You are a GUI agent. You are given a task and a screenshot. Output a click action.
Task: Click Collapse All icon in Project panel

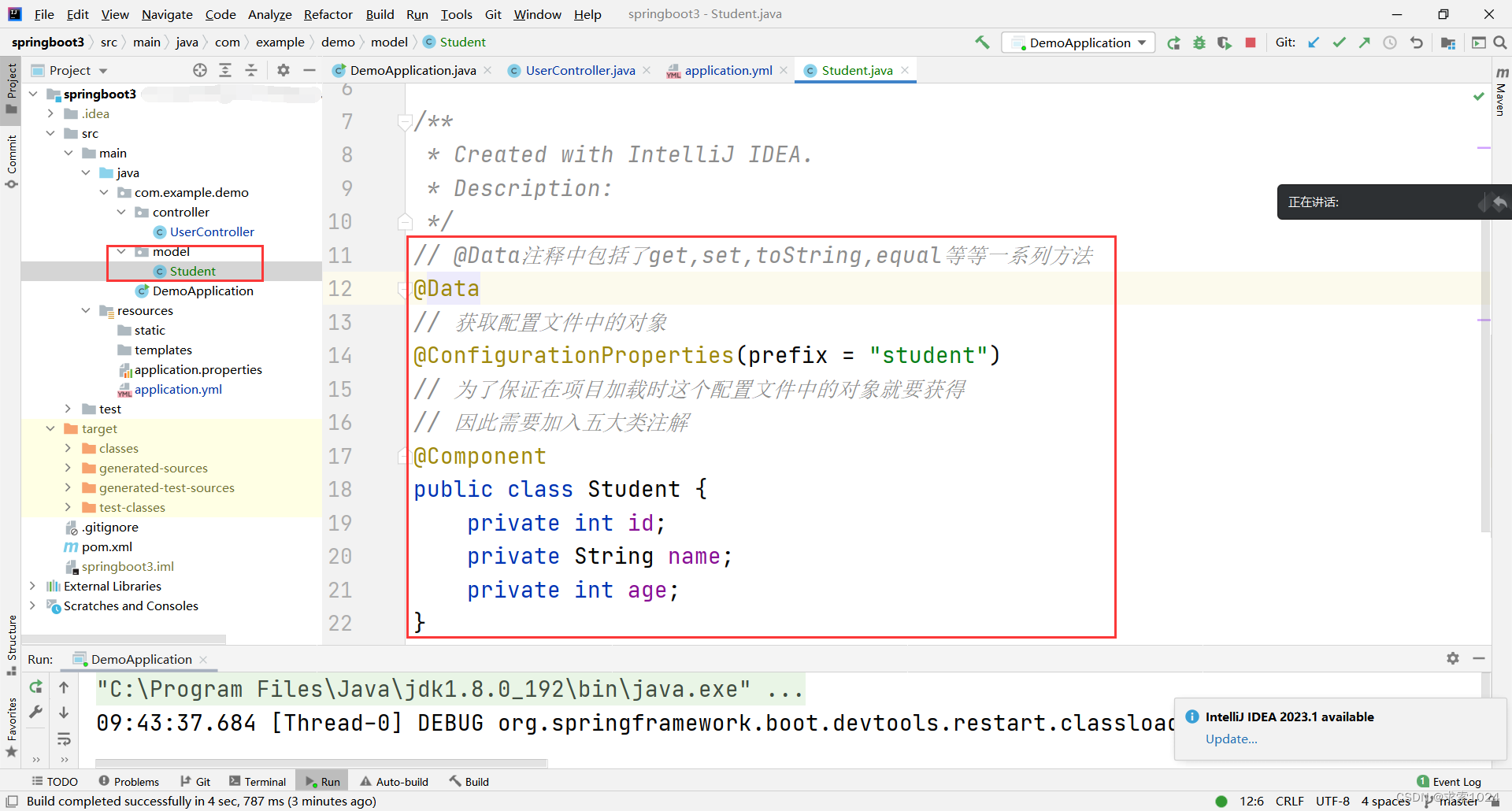(x=251, y=70)
